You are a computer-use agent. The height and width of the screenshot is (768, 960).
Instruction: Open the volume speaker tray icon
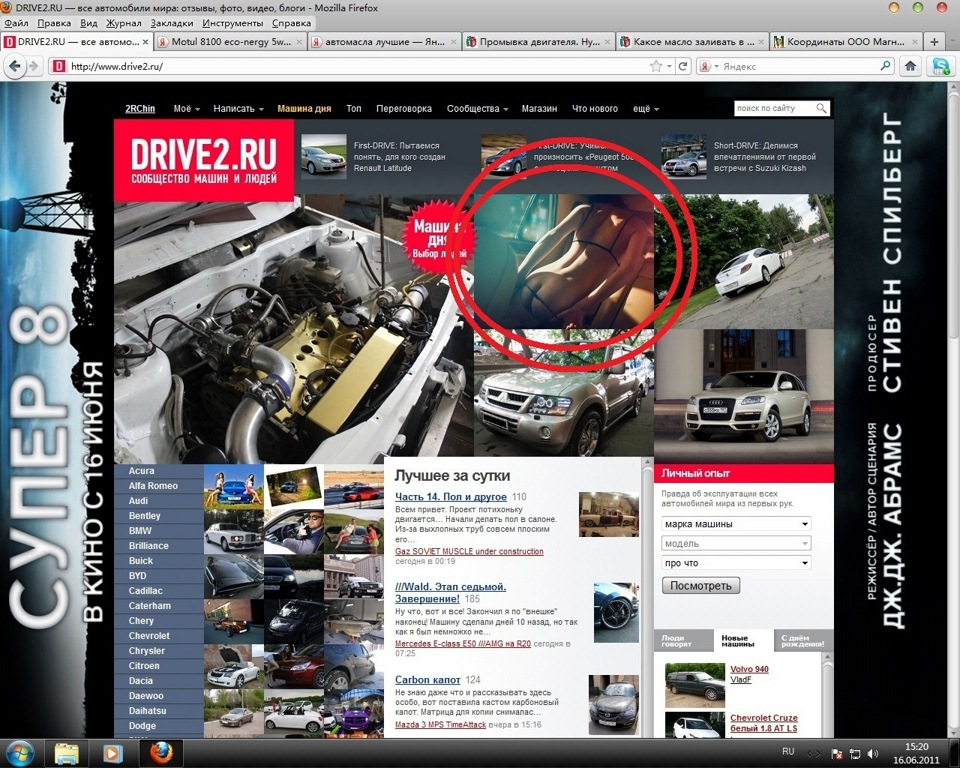coord(872,754)
